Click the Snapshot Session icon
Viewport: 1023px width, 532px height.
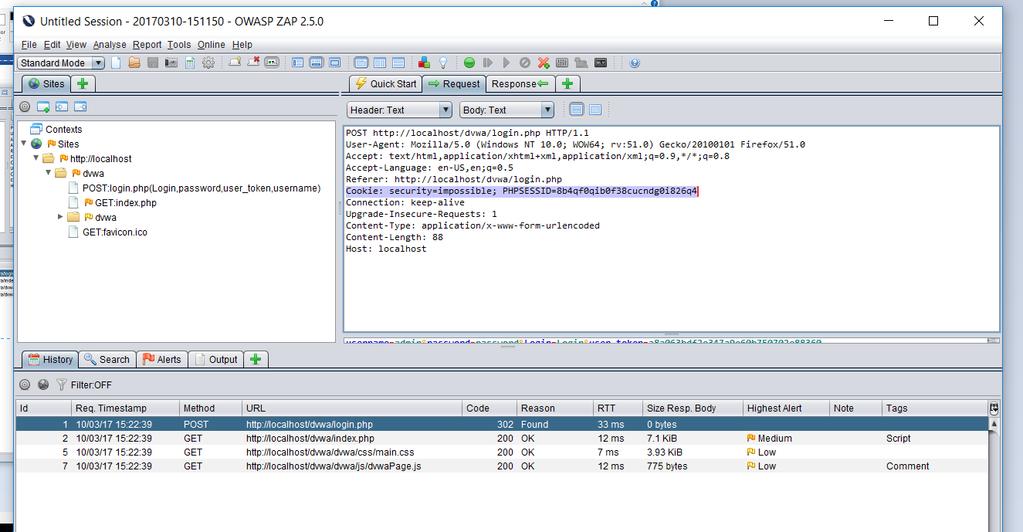coord(171,63)
